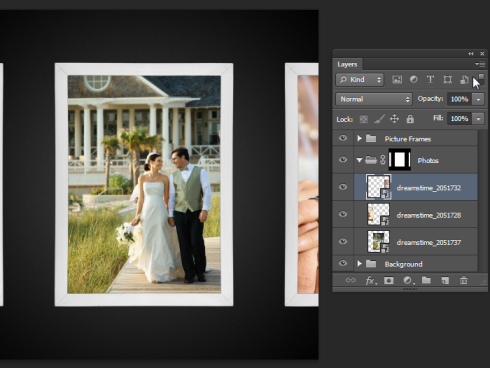
Task: Click the Link layers icon
Action: click(350, 280)
